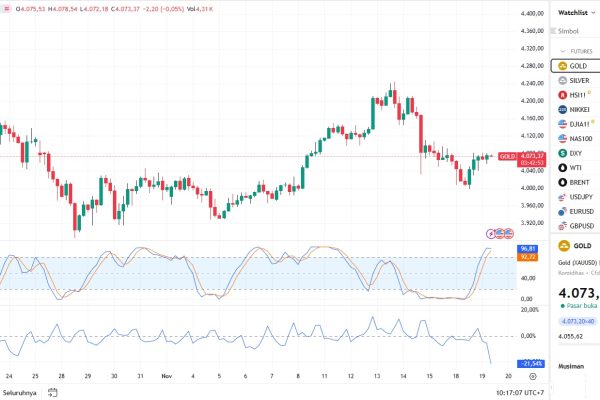Select EURUSD in the watchlist
600x400 pixels.
(x=582, y=212)
